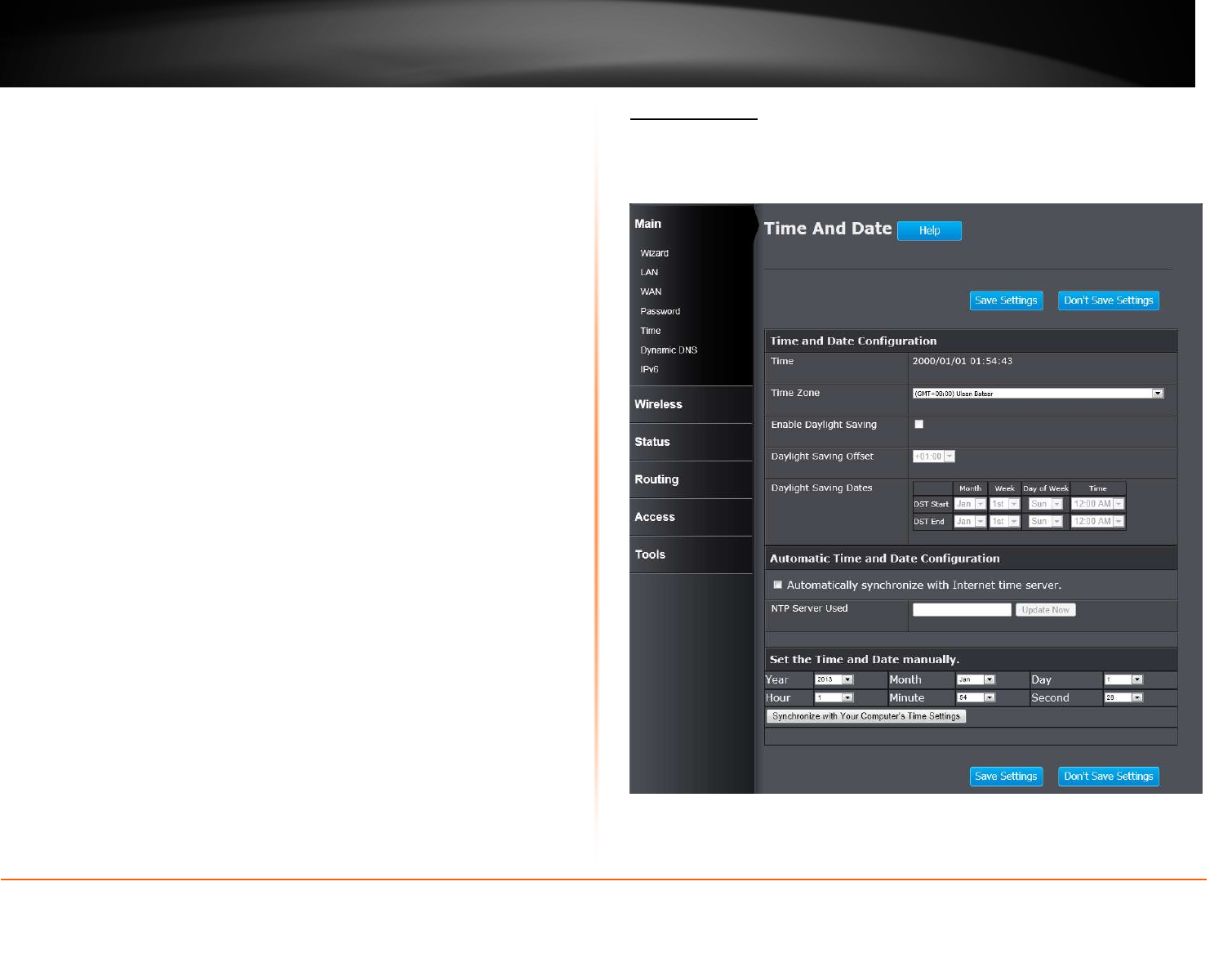Open the DST End Time dropdown

1098,522
